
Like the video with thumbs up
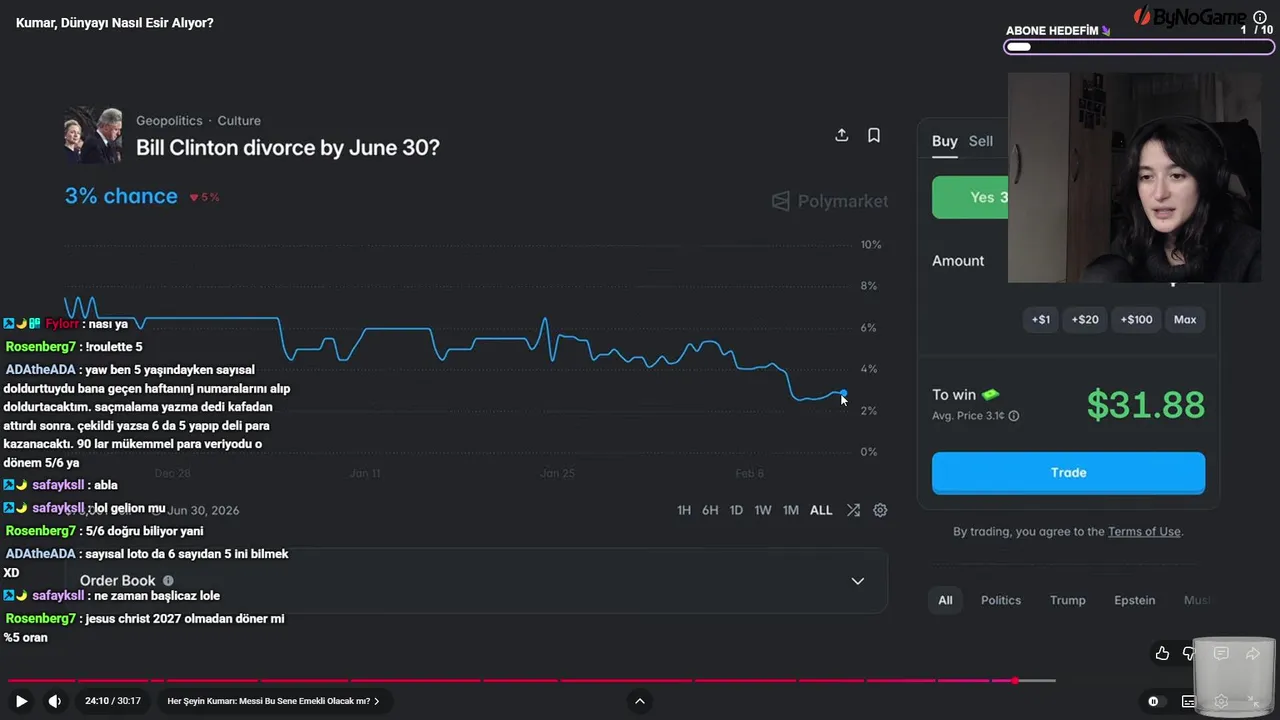pos(1162,653)
